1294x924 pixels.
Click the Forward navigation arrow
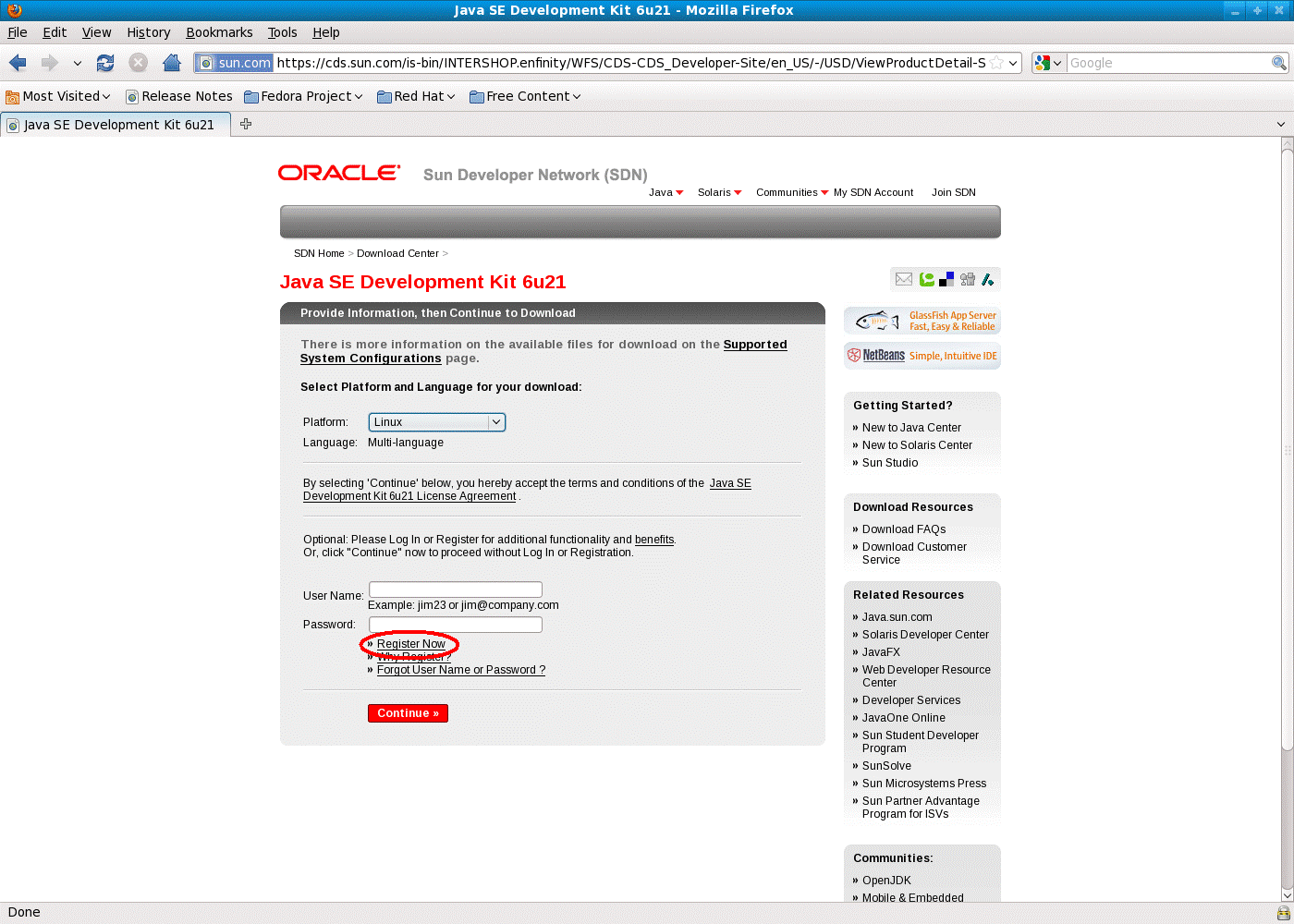49,63
